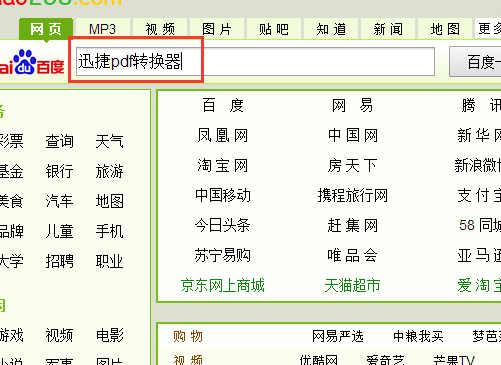Viewport: 501px width, 365px height.
Task: Open the 天气 sidebar link
Action: click(109, 141)
